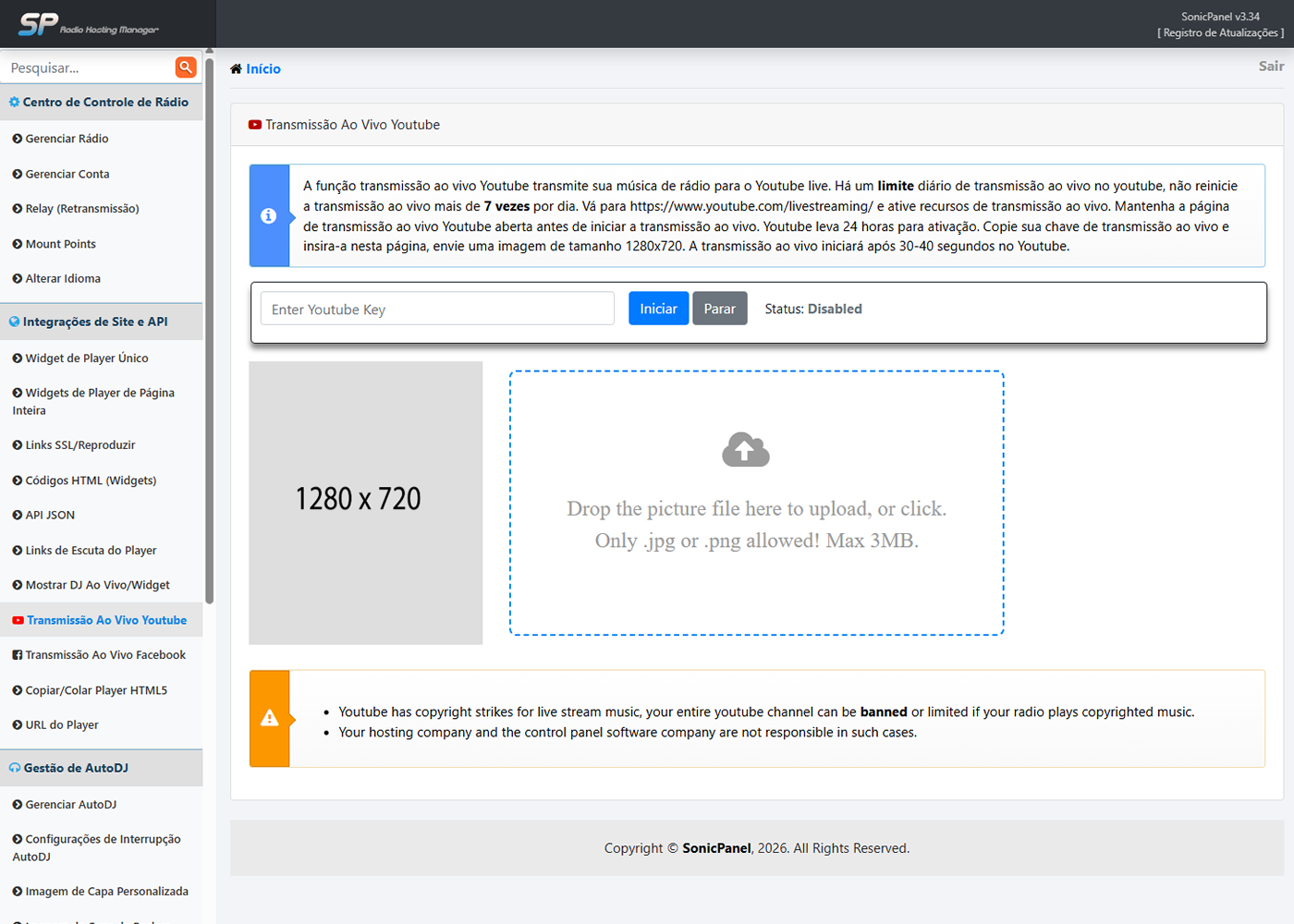This screenshot has height=924, width=1294.
Task: Click the Facebook icon in the sidebar
Action: (18, 655)
